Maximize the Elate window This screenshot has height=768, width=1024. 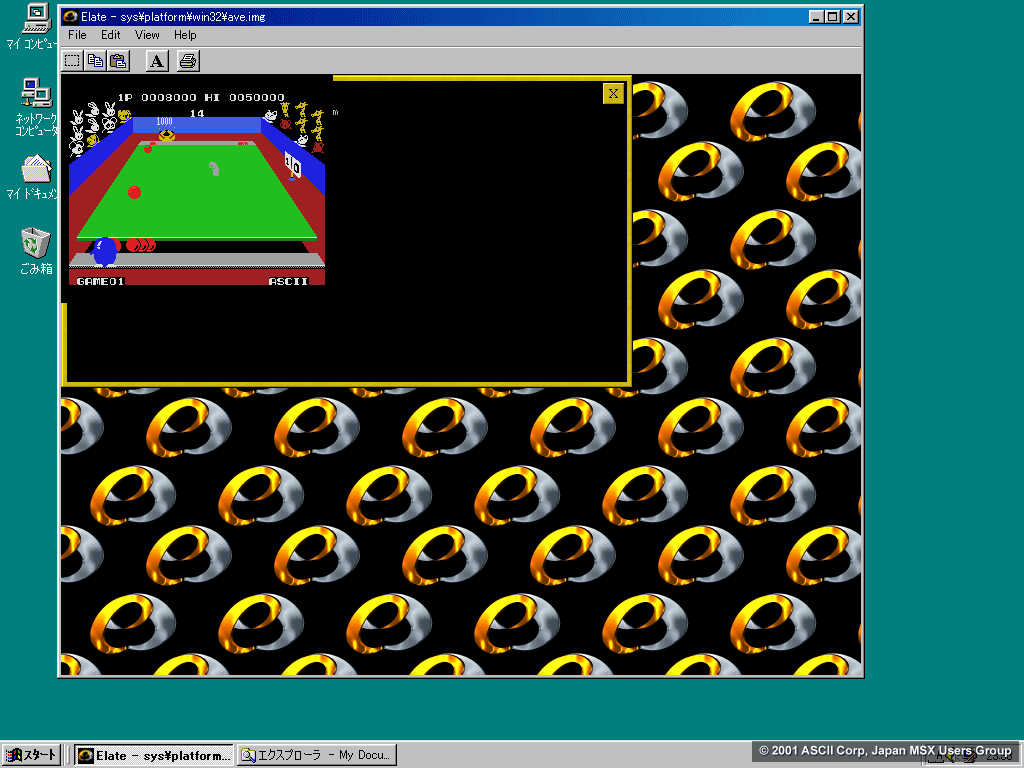[x=833, y=16]
